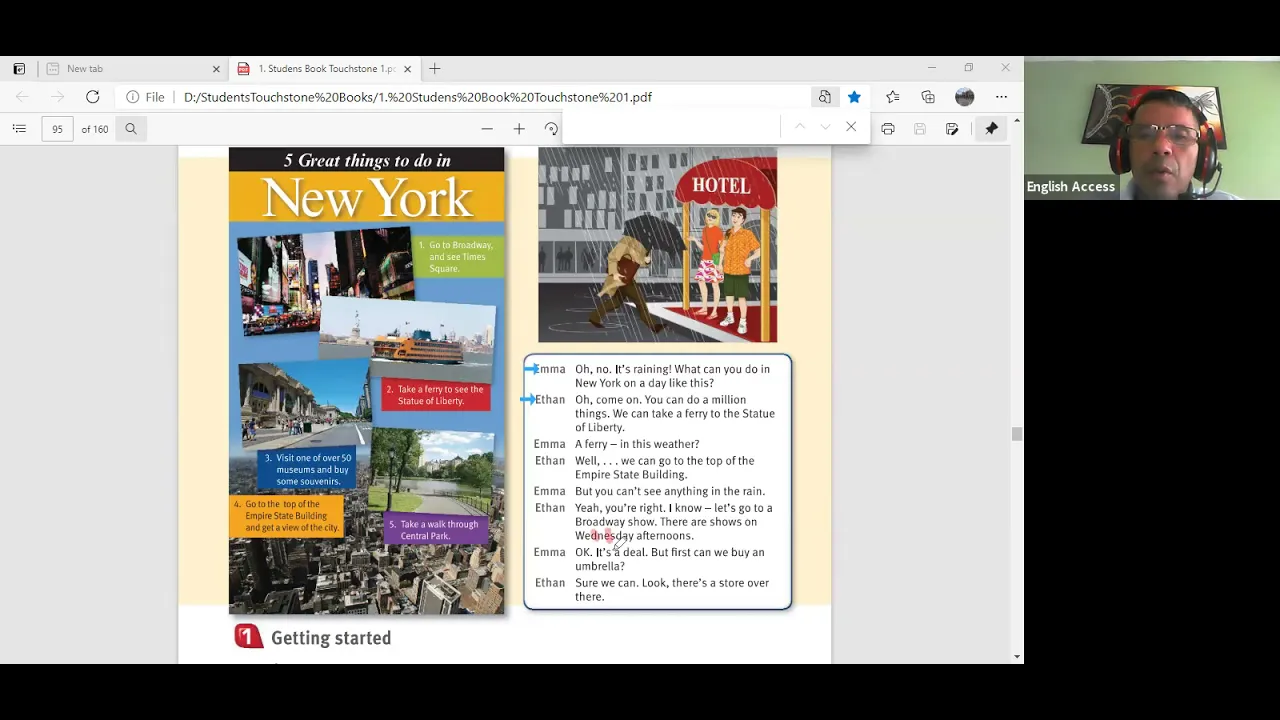
Task: Click the scrollbar up arrow
Action: click(1017, 120)
